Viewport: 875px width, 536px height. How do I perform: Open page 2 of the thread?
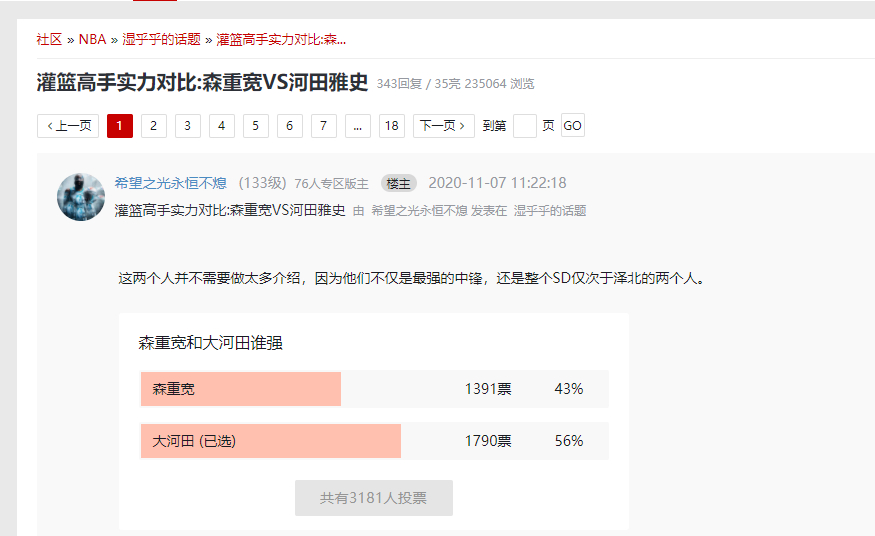[x=153, y=126]
